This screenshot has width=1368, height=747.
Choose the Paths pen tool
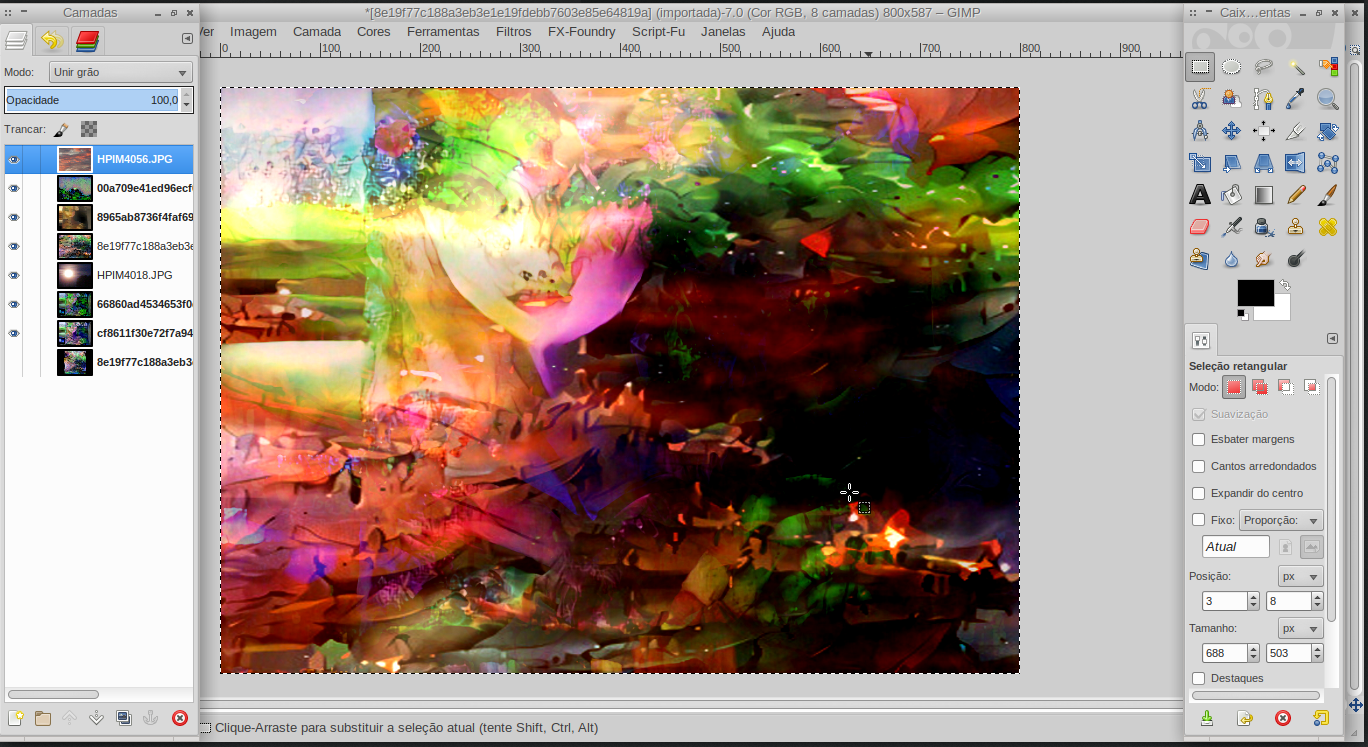[1264, 99]
